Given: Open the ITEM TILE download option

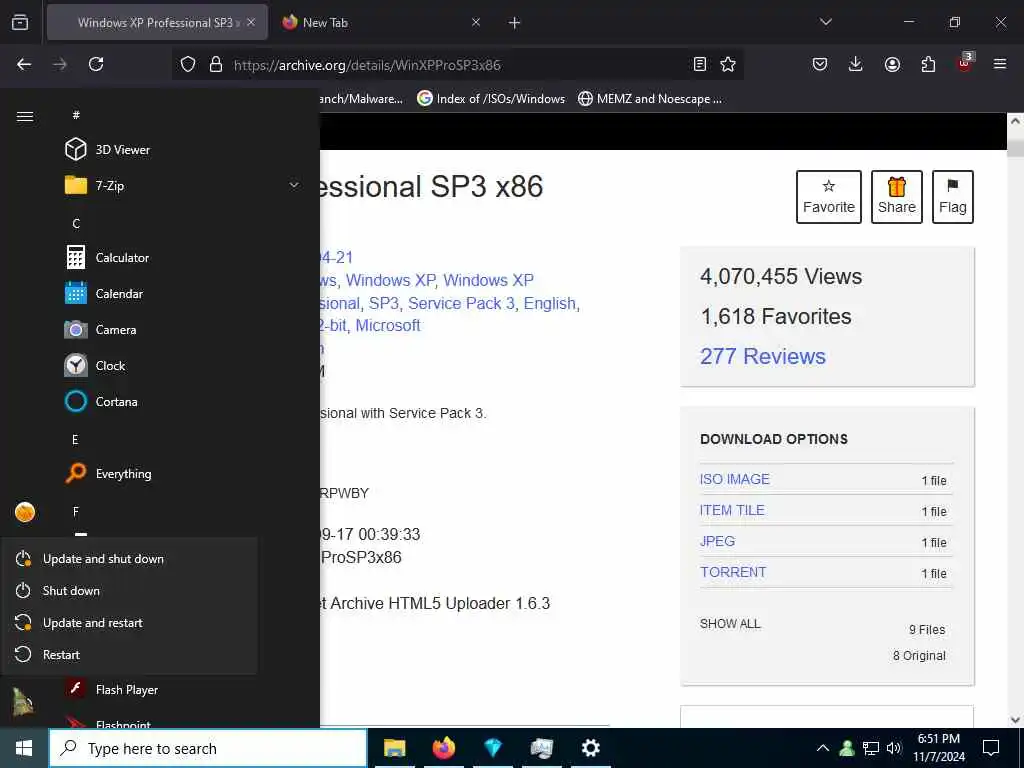Looking at the screenshot, I should point(732,510).
